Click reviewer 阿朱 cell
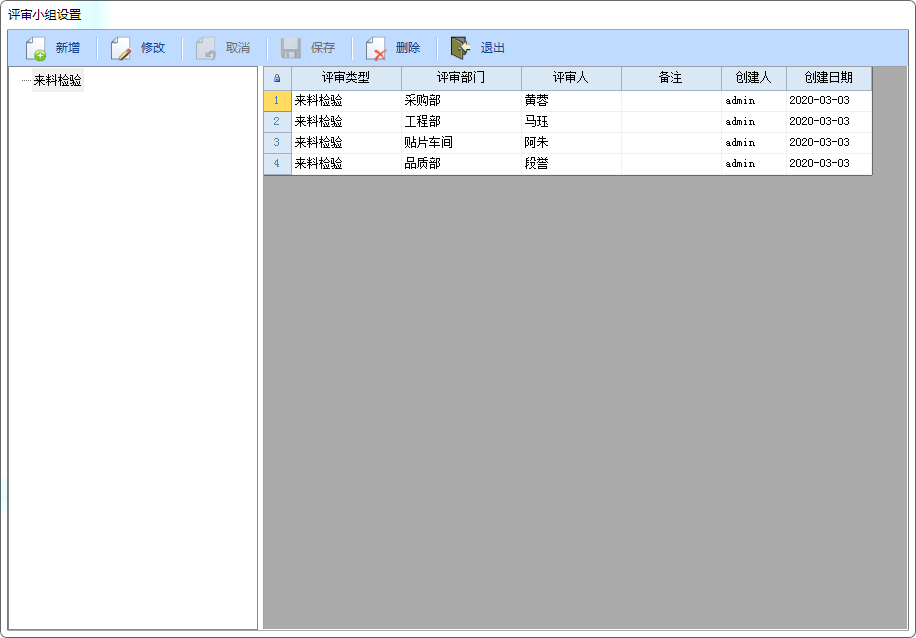916x638 pixels. 571,143
